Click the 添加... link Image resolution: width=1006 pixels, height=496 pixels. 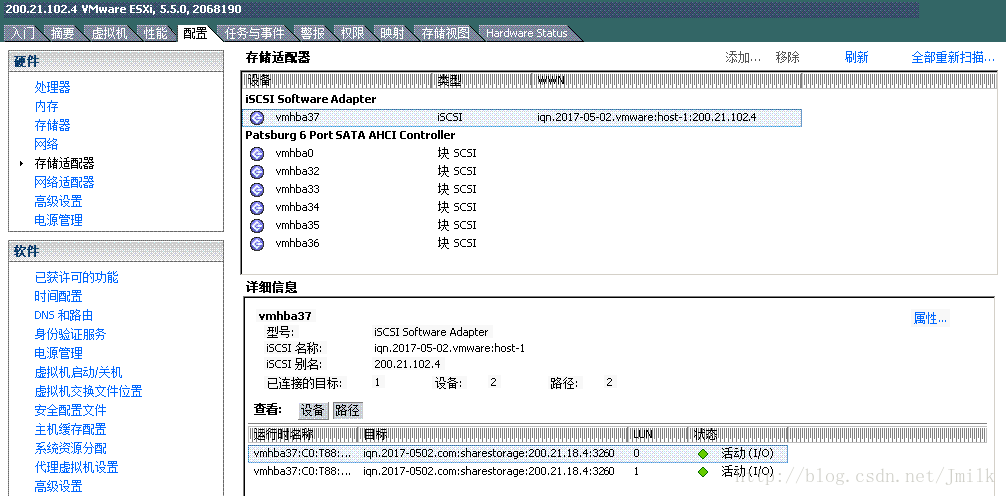[x=743, y=57]
